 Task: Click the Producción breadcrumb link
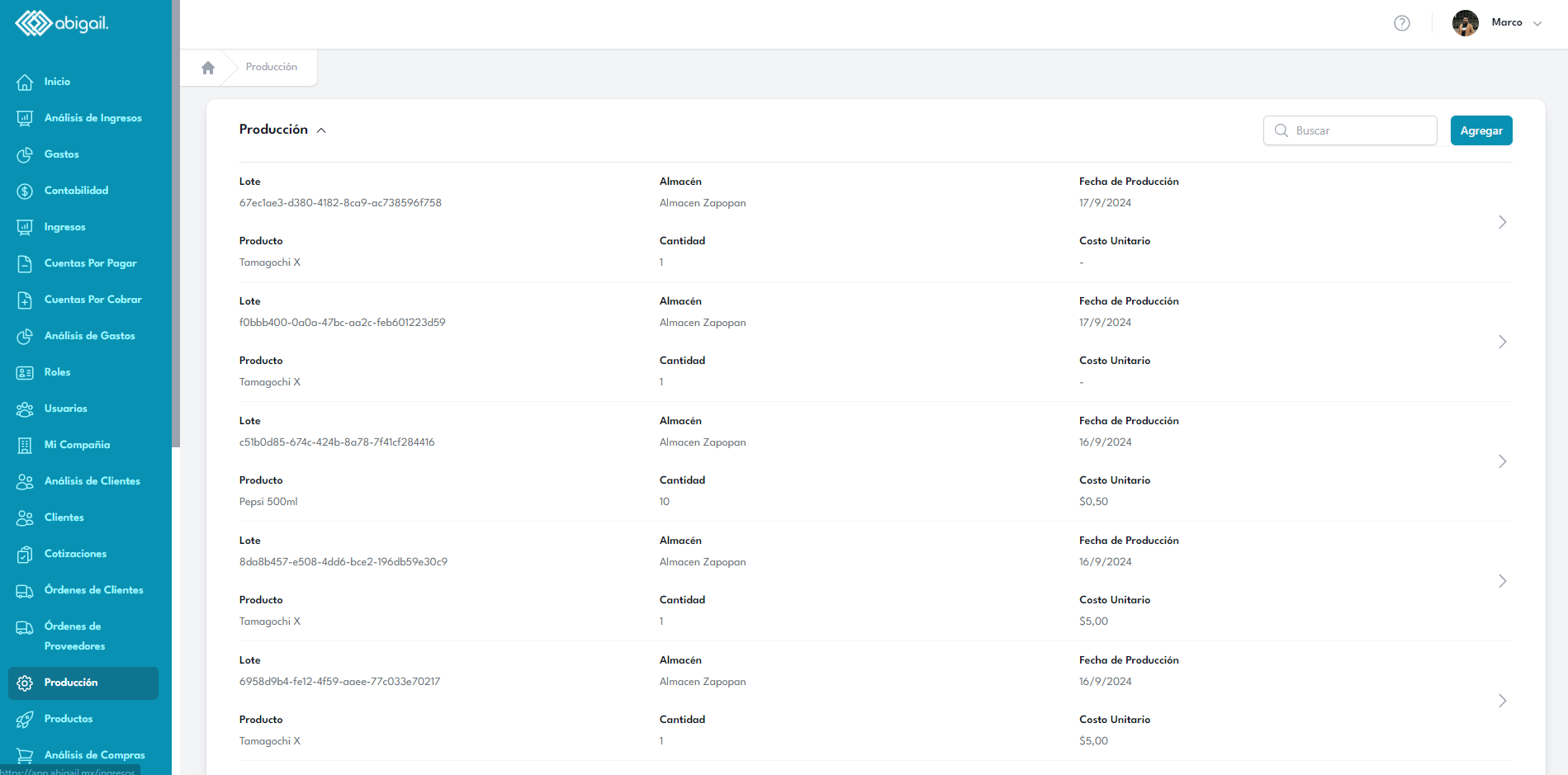point(271,67)
